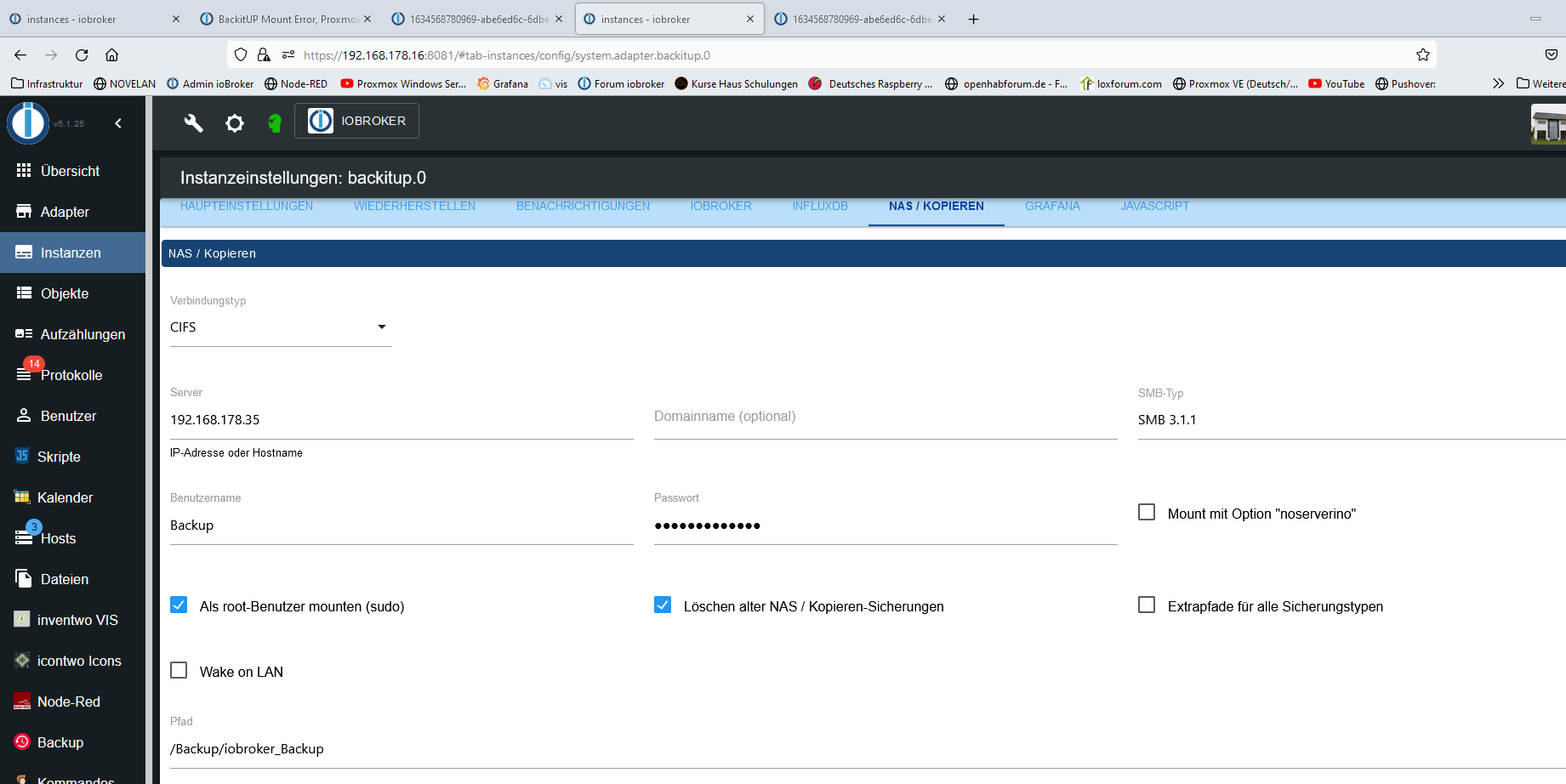Open the Verbindungstyp CIFS dropdown

281,327
